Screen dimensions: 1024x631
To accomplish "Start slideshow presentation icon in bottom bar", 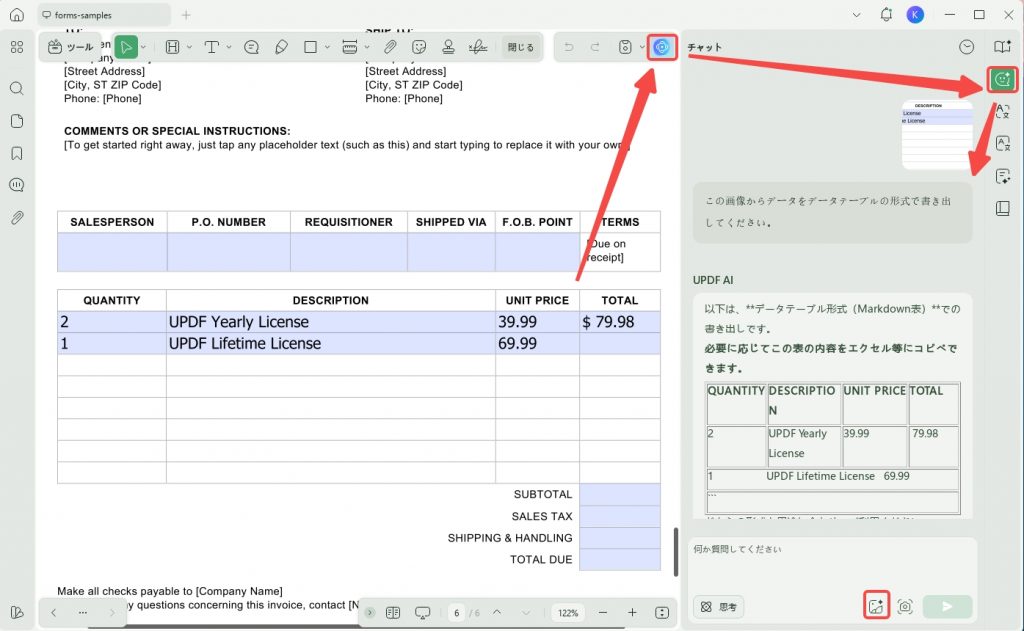I will 423,613.
